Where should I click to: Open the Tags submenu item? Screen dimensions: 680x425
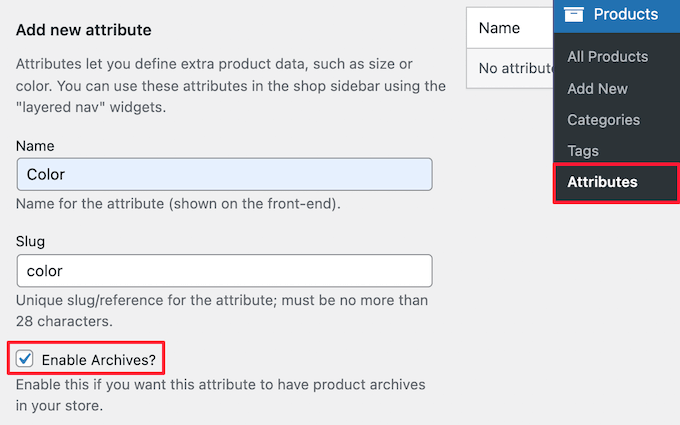[x=583, y=151]
